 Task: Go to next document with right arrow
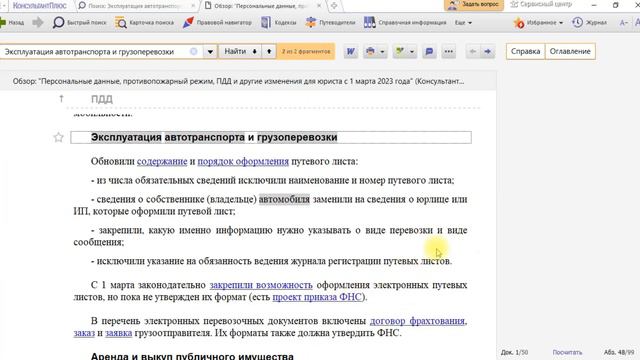click(x=487, y=51)
